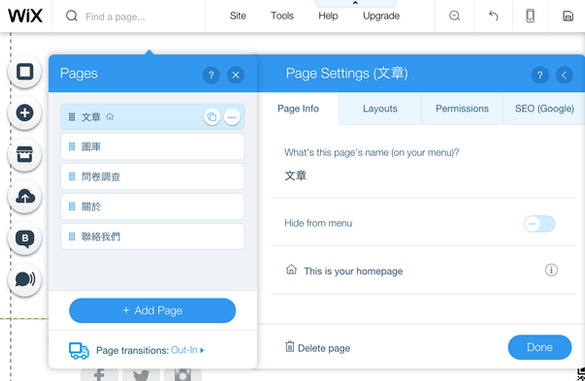Image resolution: width=585 pixels, height=381 pixels.
Task: Open the Upgrade menu
Action: 381,16
